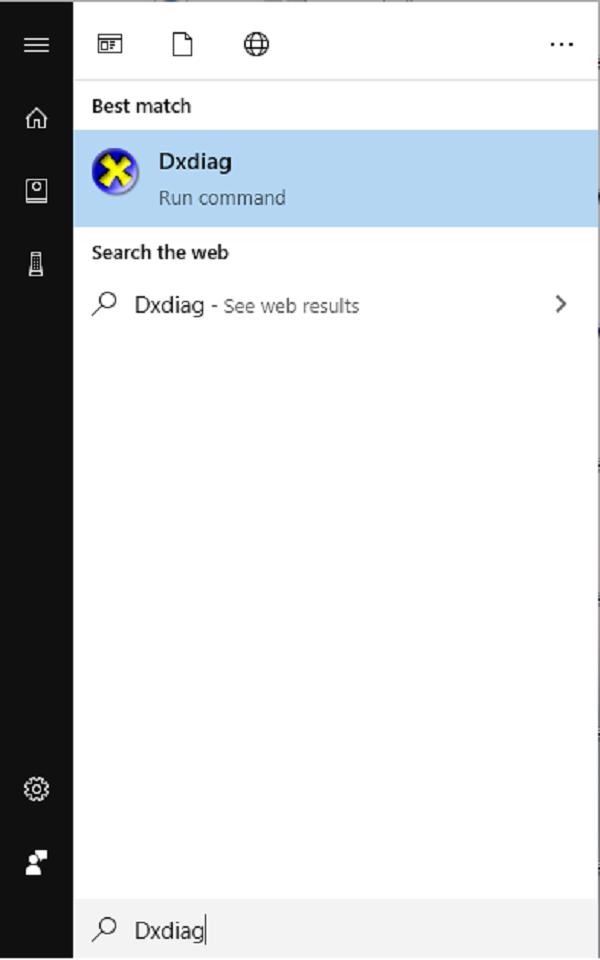Click the Dxdiag yellow X app icon

[x=115, y=173]
